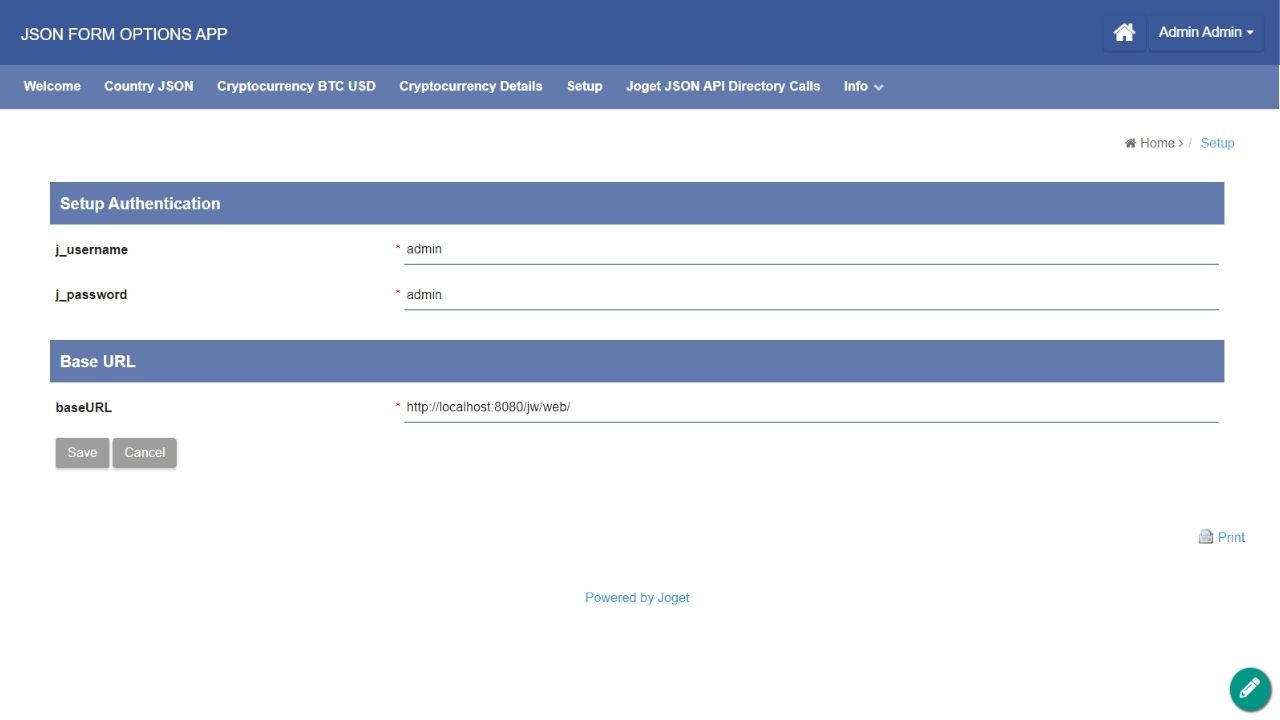This screenshot has height=720, width=1280.
Task: Click the Cancel button
Action: pyautogui.click(x=145, y=453)
